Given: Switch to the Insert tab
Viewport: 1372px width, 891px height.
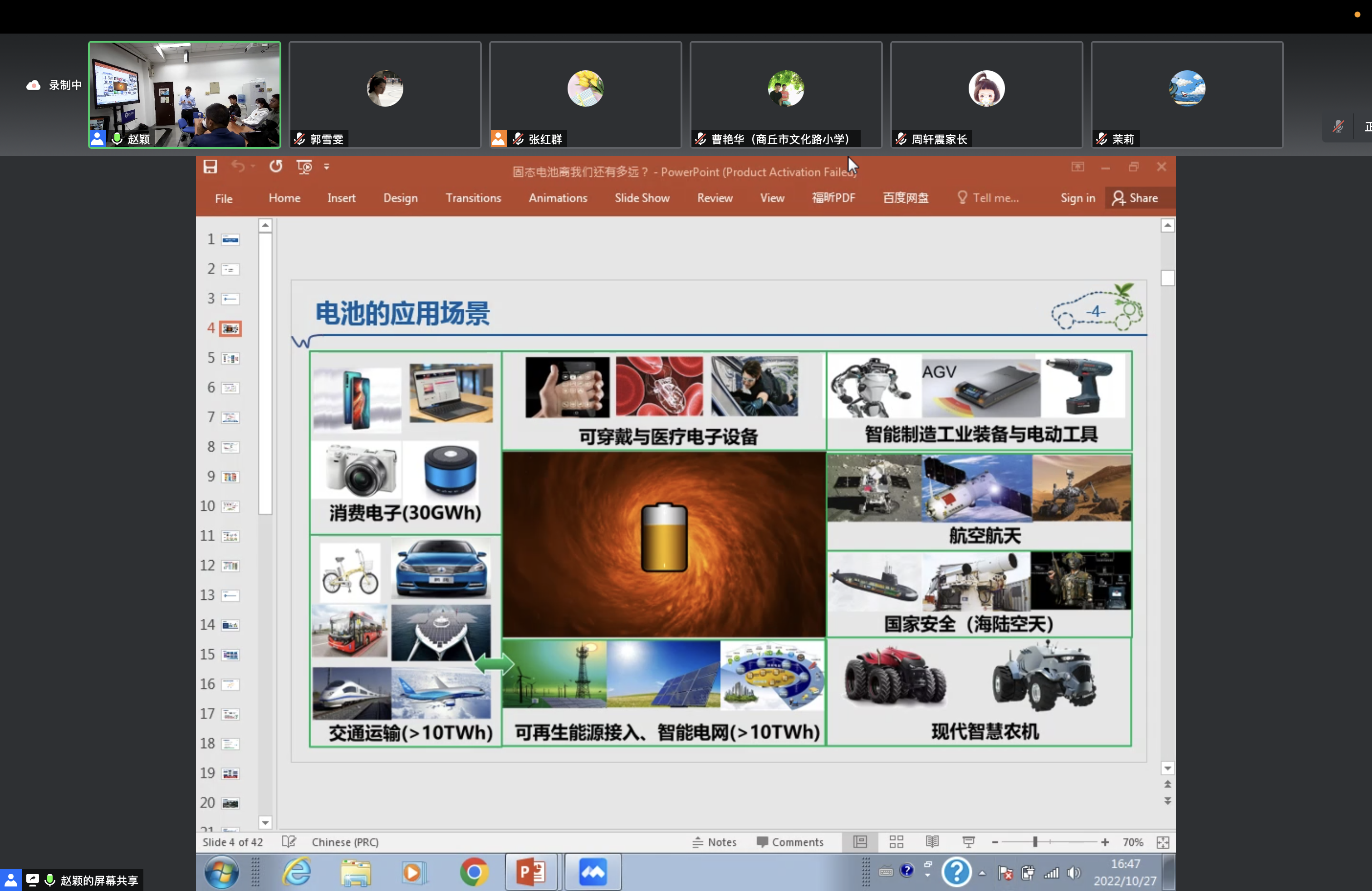Looking at the screenshot, I should point(341,198).
